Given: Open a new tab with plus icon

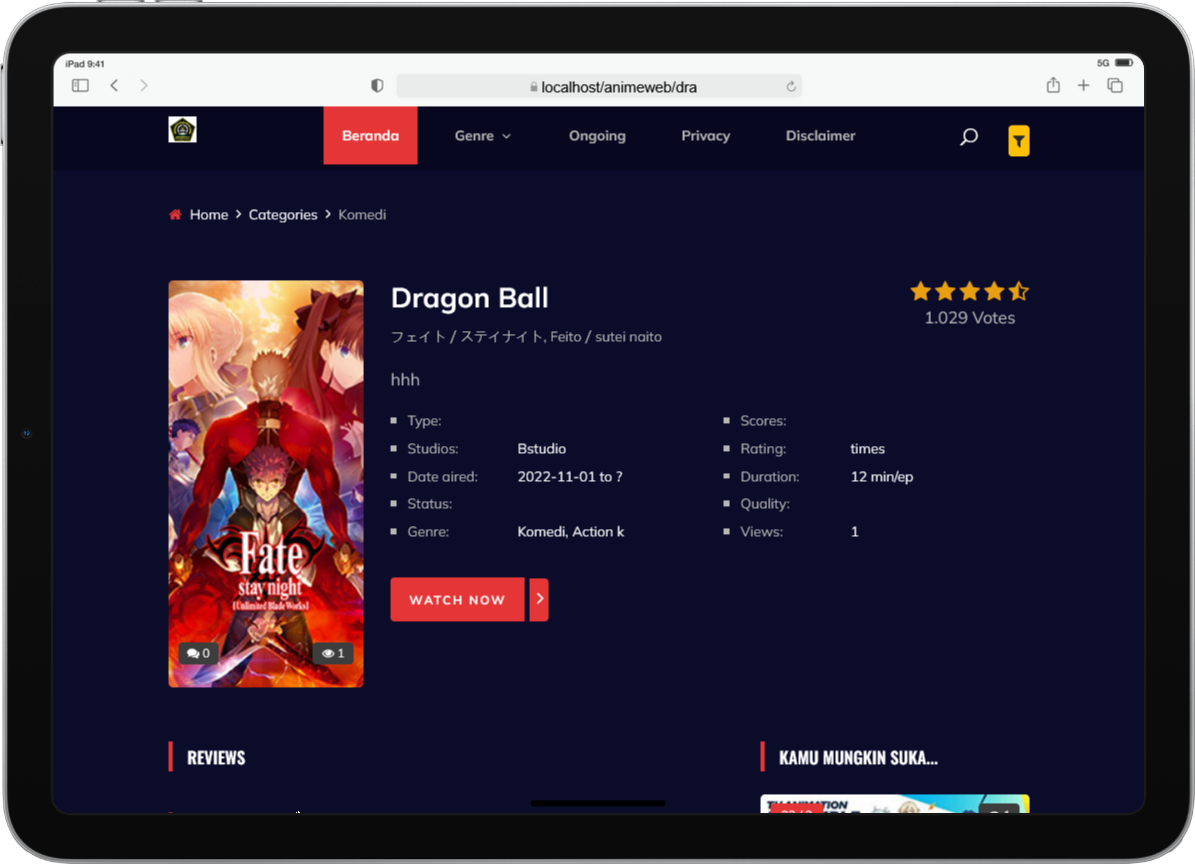Looking at the screenshot, I should click(x=1083, y=86).
